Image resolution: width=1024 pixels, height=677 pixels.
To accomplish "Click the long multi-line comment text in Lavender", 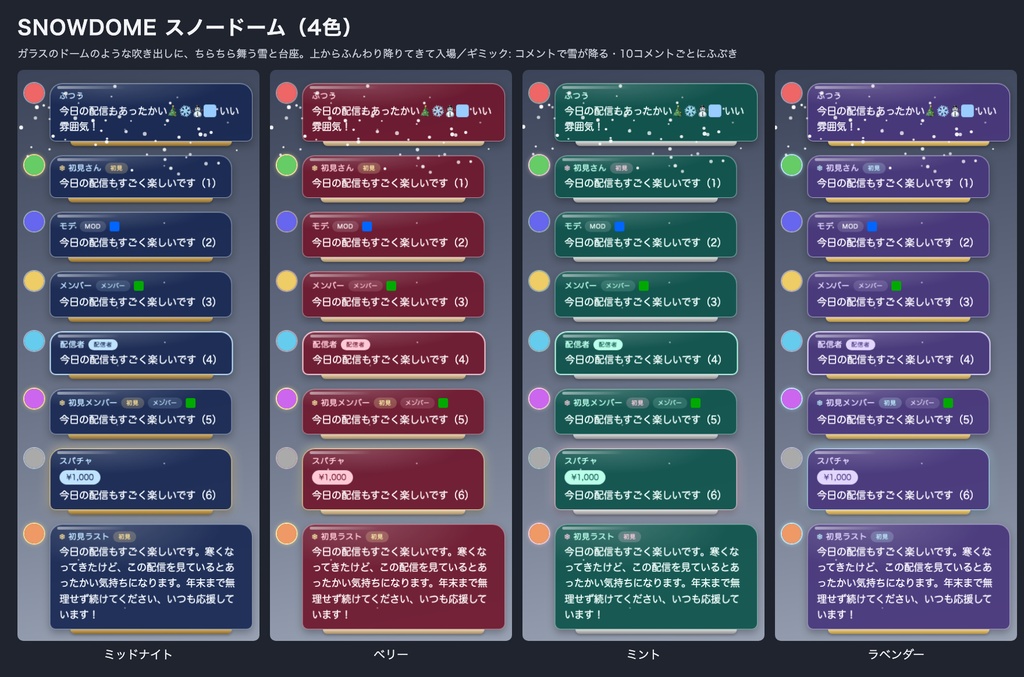I will pos(904,583).
